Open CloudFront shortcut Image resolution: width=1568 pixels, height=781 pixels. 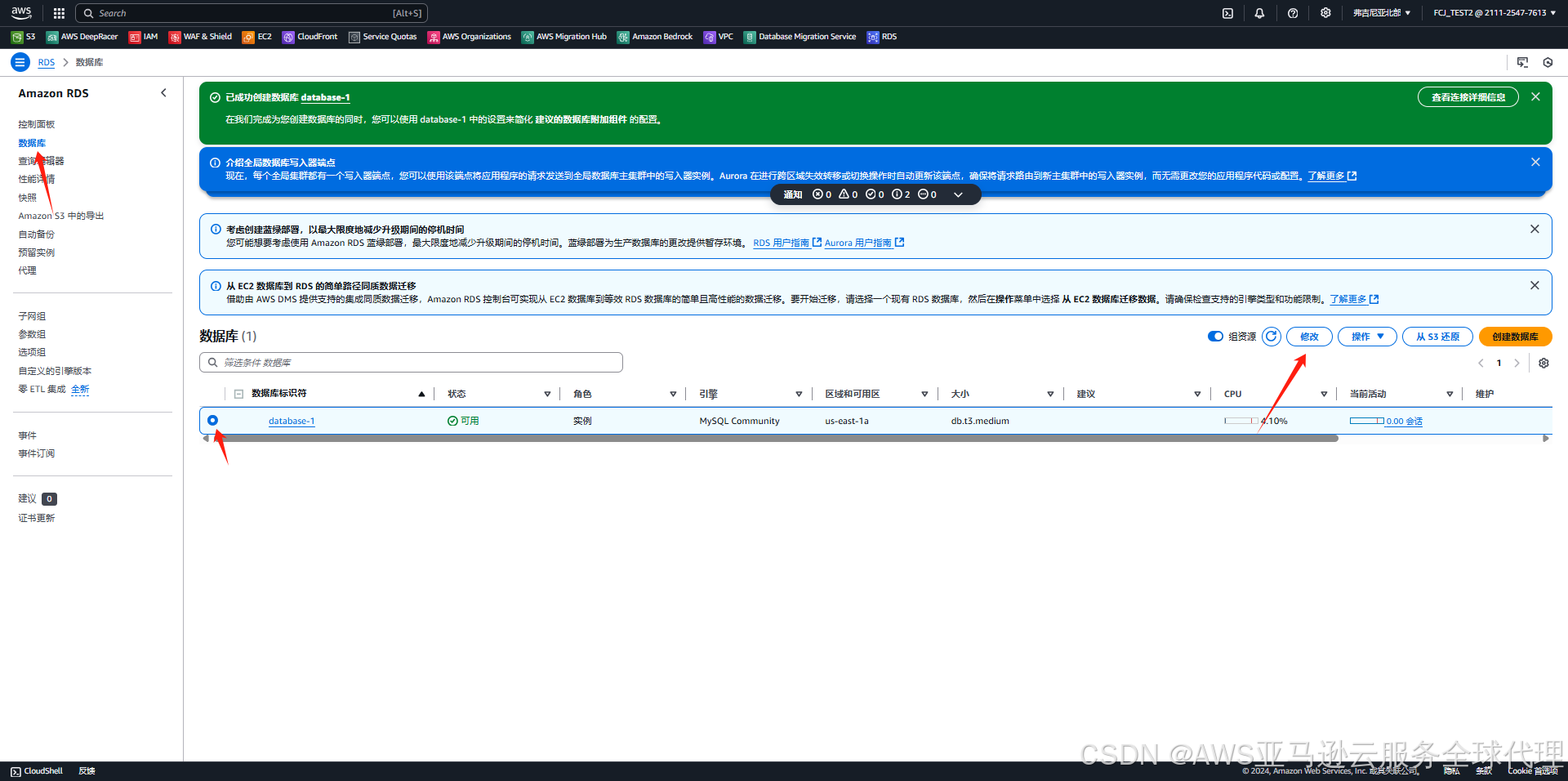tap(310, 37)
